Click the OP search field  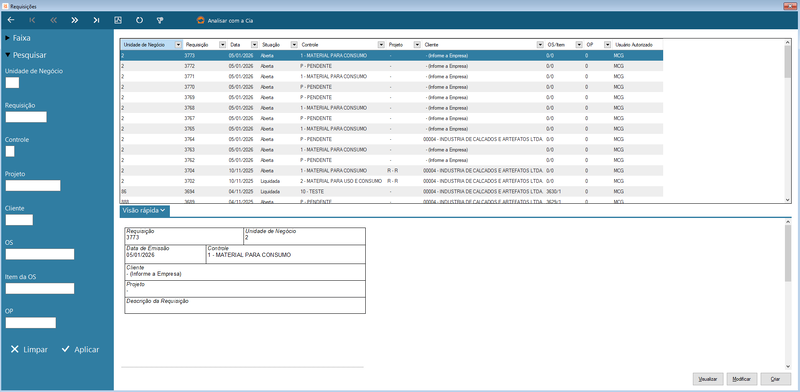pos(31,323)
